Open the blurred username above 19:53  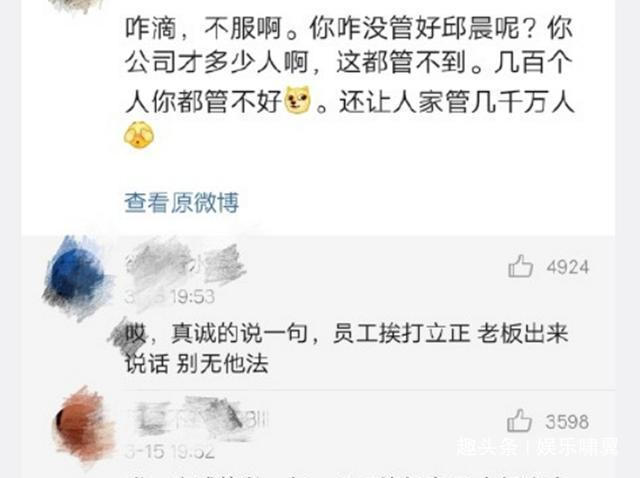pyautogui.click(x=184, y=263)
